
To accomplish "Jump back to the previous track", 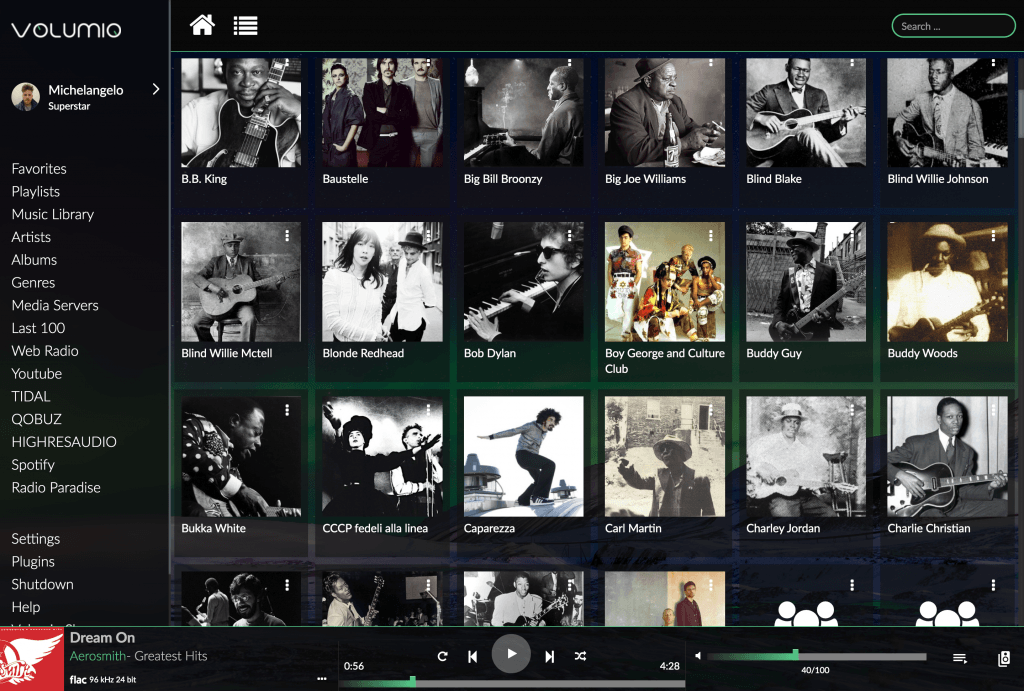I will tap(473, 655).
